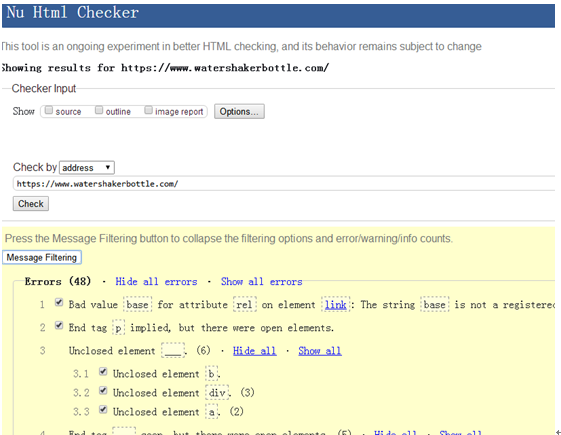Click the Nu Html Checker title
Screen dimensions: 561x435
click(x=73, y=13)
